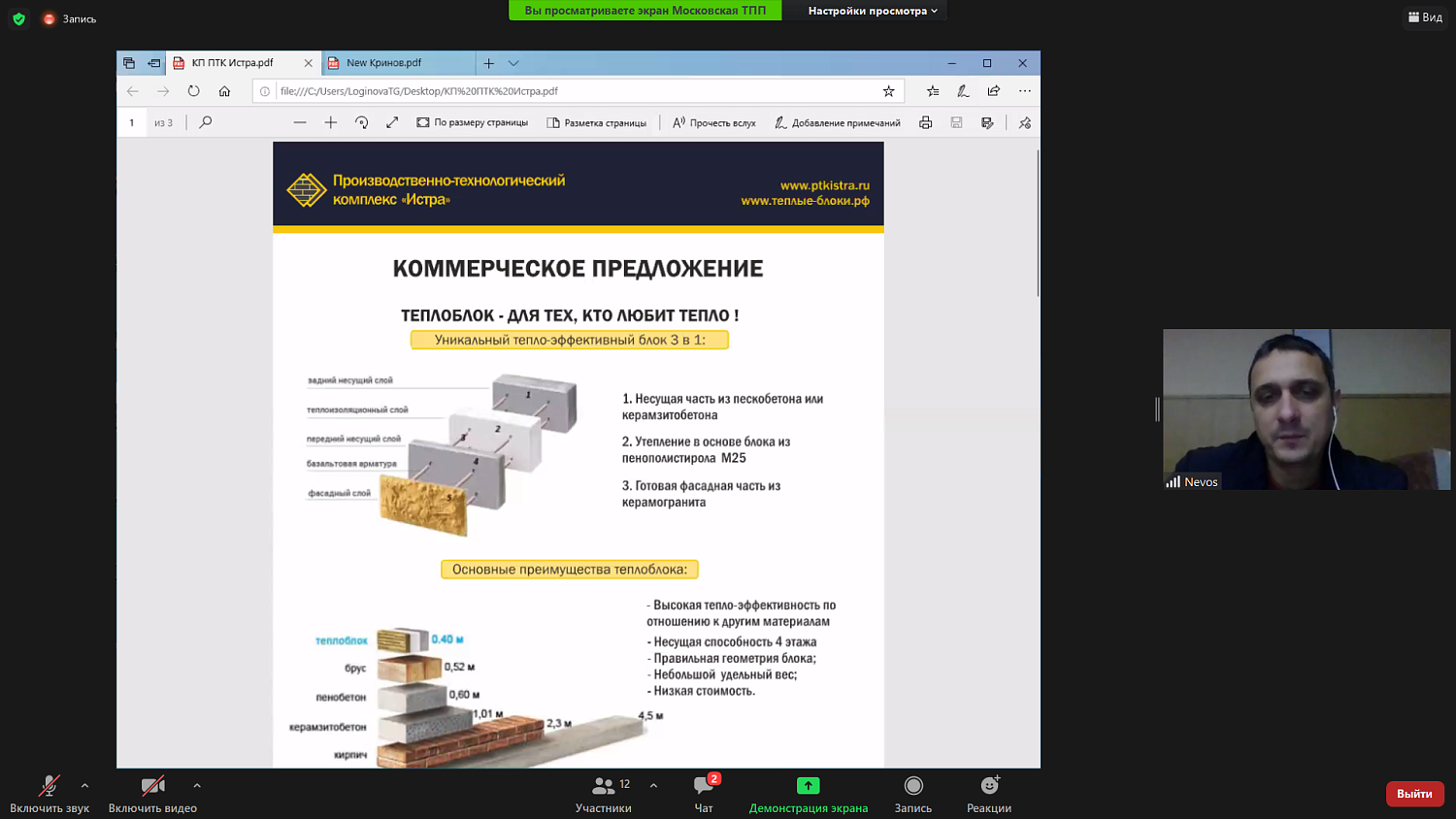
Task: Click Демонстрация экрана share screen
Action: click(808, 794)
